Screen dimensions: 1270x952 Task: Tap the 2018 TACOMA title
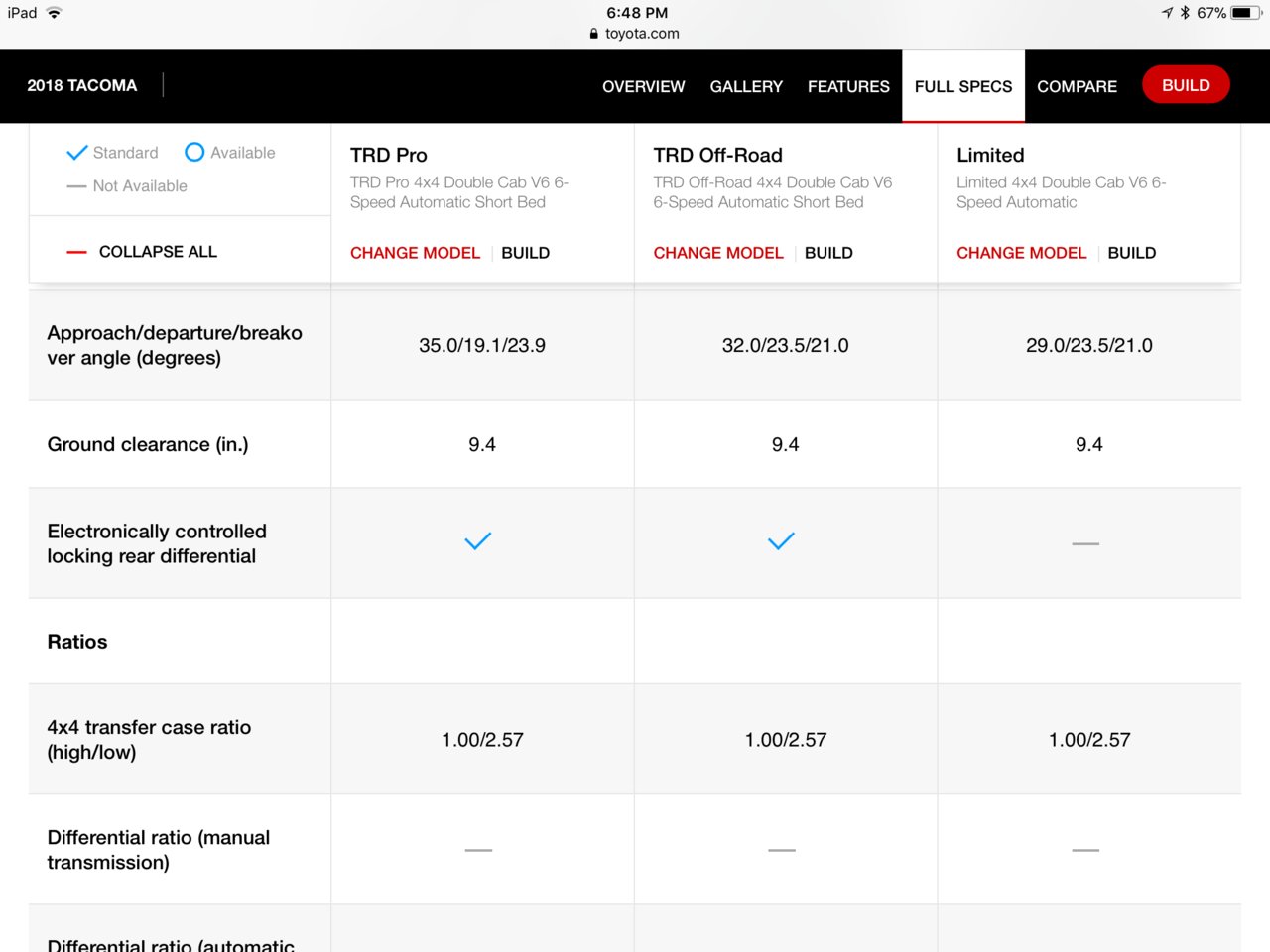[82, 85]
